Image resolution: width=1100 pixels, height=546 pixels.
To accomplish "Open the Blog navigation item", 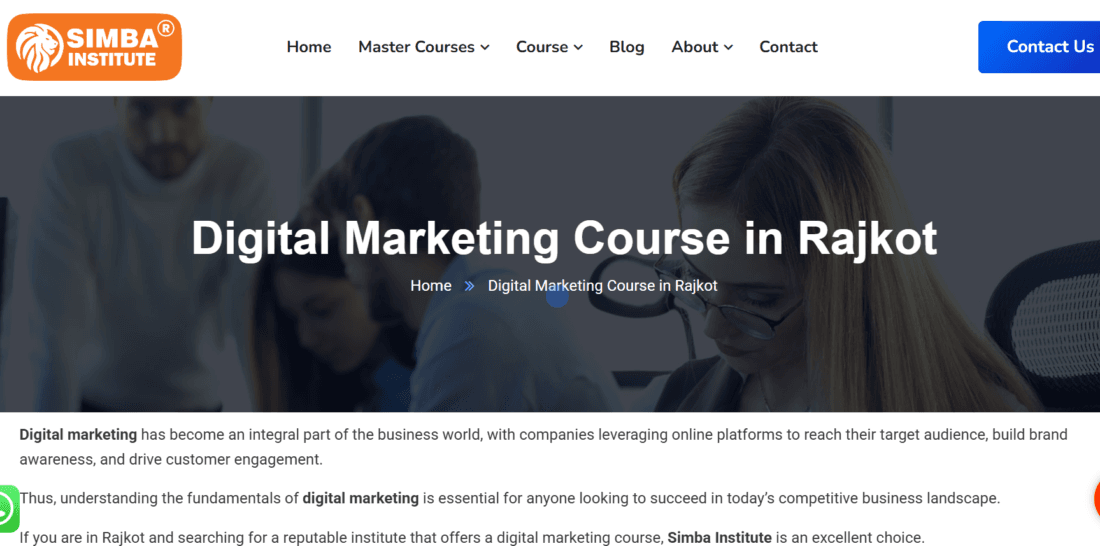I will 626,47.
